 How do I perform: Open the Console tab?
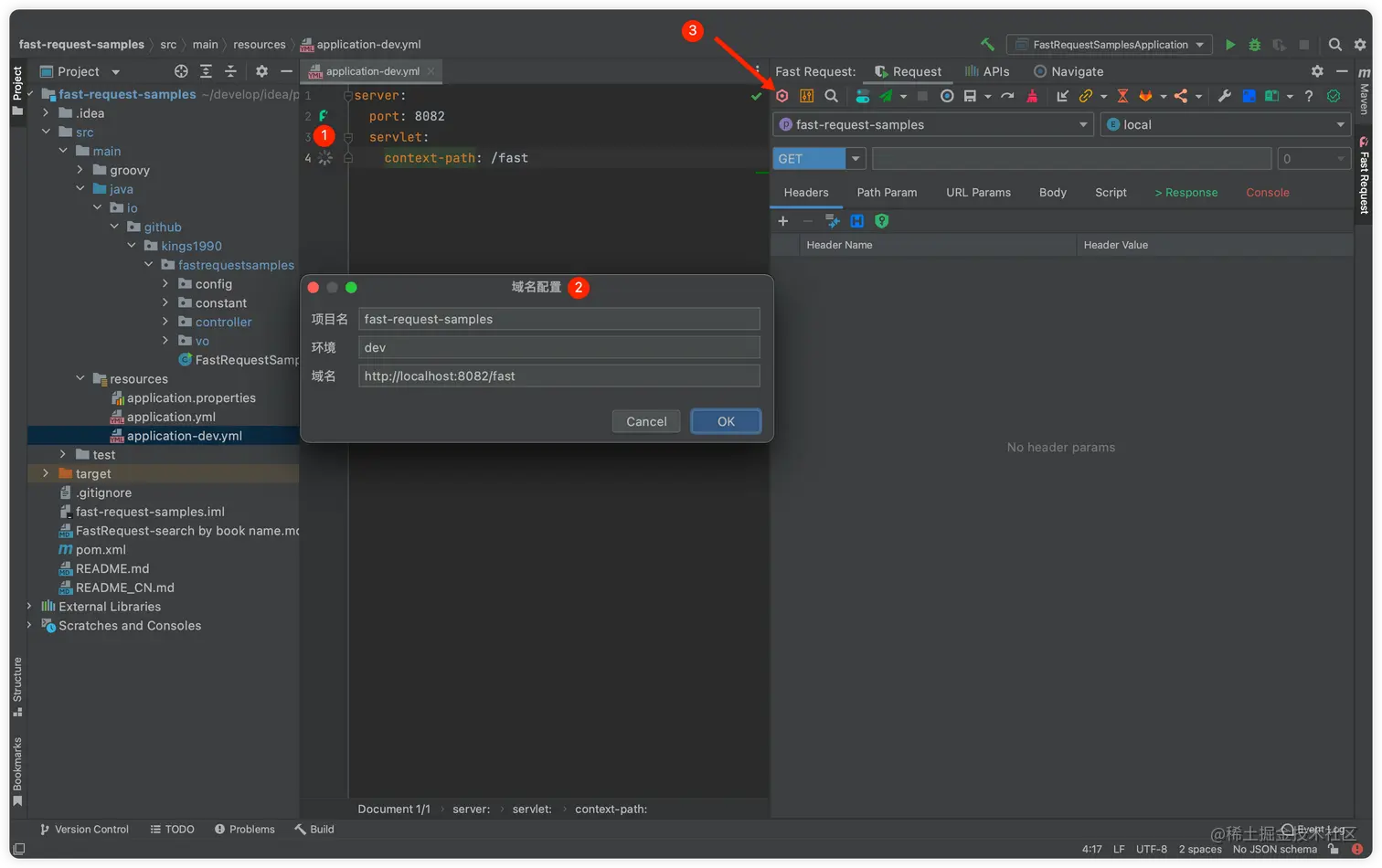point(1268,193)
